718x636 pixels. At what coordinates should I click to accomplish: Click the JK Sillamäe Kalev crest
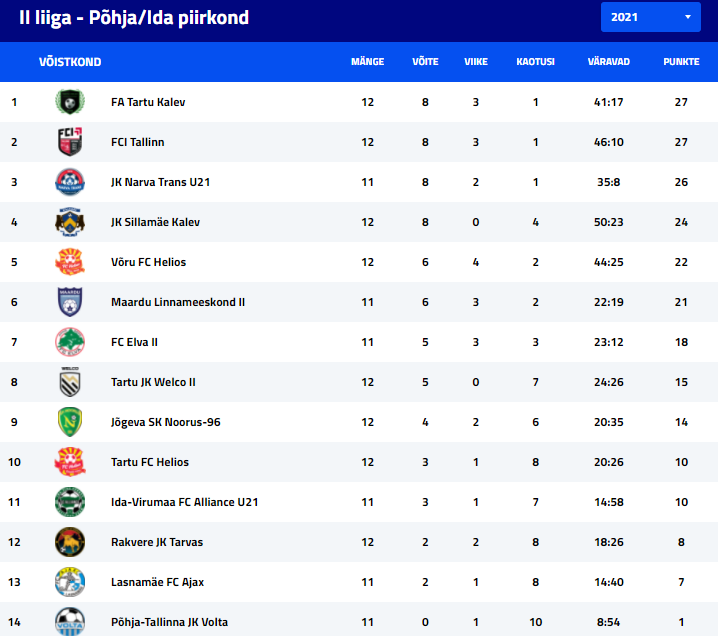(x=70, y=222)
